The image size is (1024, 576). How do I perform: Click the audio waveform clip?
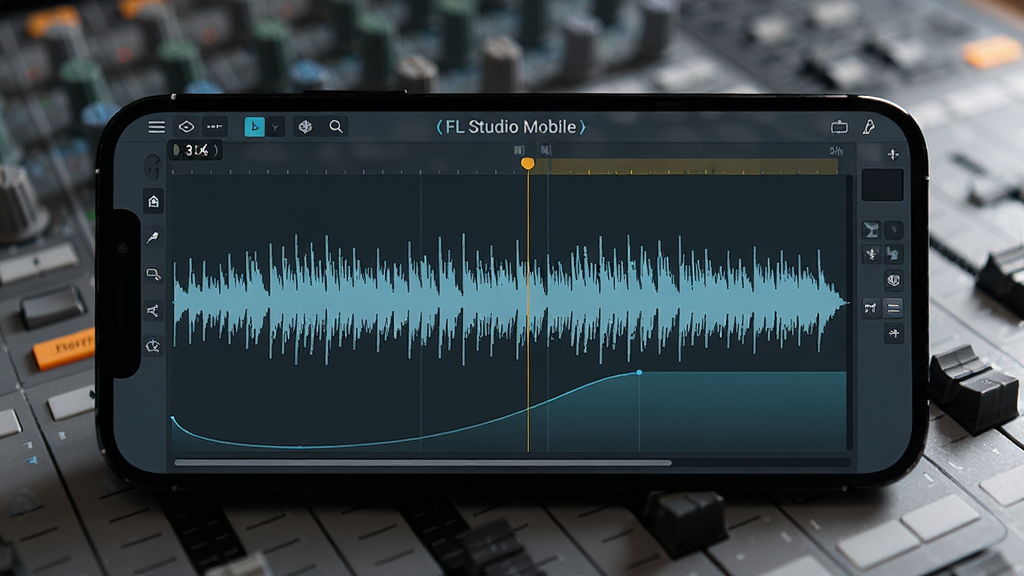pyautogui.click(x=509, y=299)
